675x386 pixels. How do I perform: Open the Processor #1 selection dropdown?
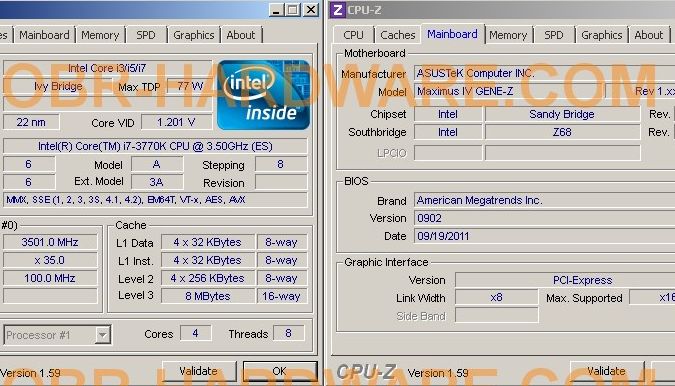click(58, 335)
